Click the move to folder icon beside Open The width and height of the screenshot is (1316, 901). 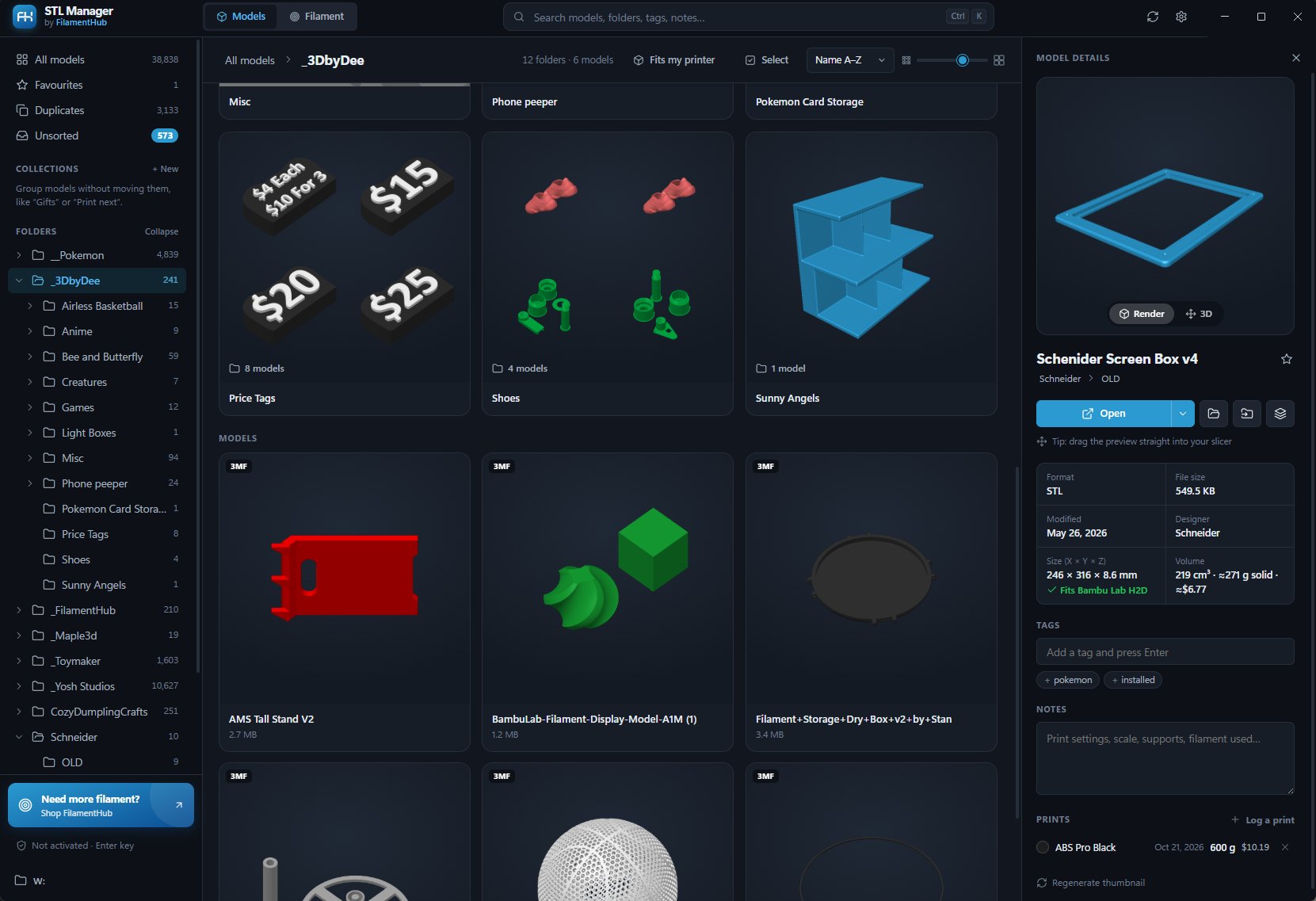1247,414
